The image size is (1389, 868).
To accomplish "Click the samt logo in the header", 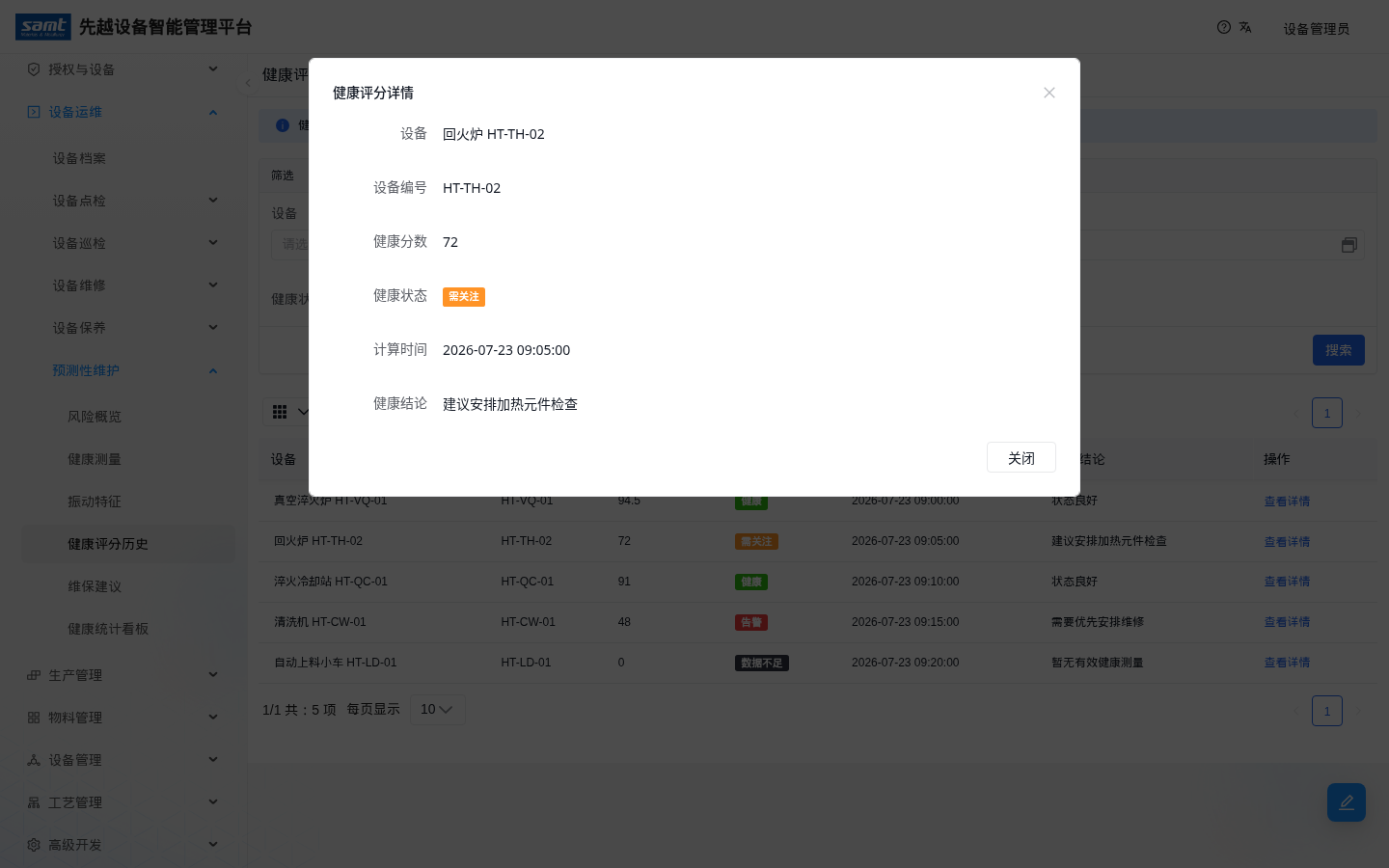I will [x=43, y=27].
